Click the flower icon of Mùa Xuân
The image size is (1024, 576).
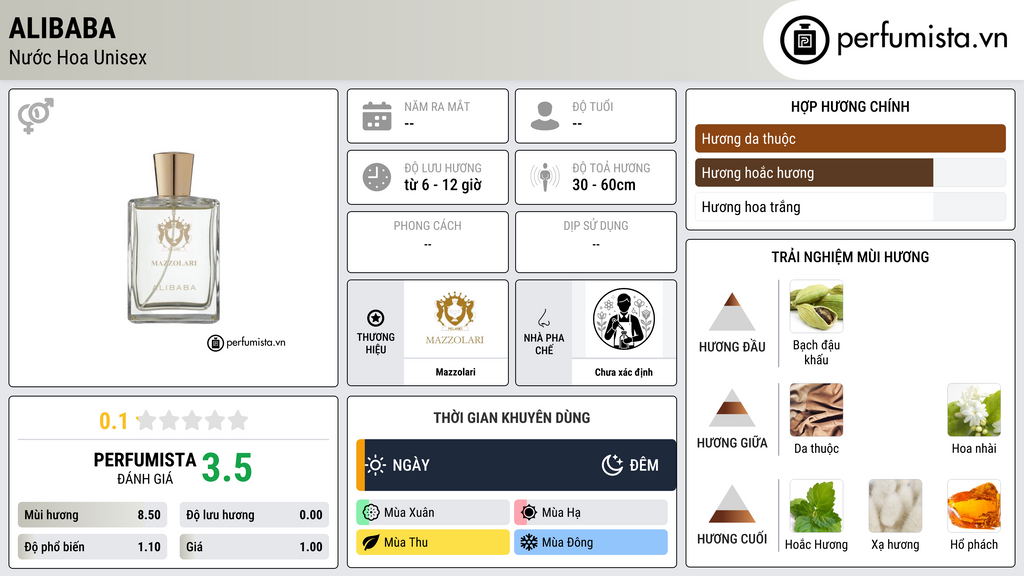click(x=371, y=512)
